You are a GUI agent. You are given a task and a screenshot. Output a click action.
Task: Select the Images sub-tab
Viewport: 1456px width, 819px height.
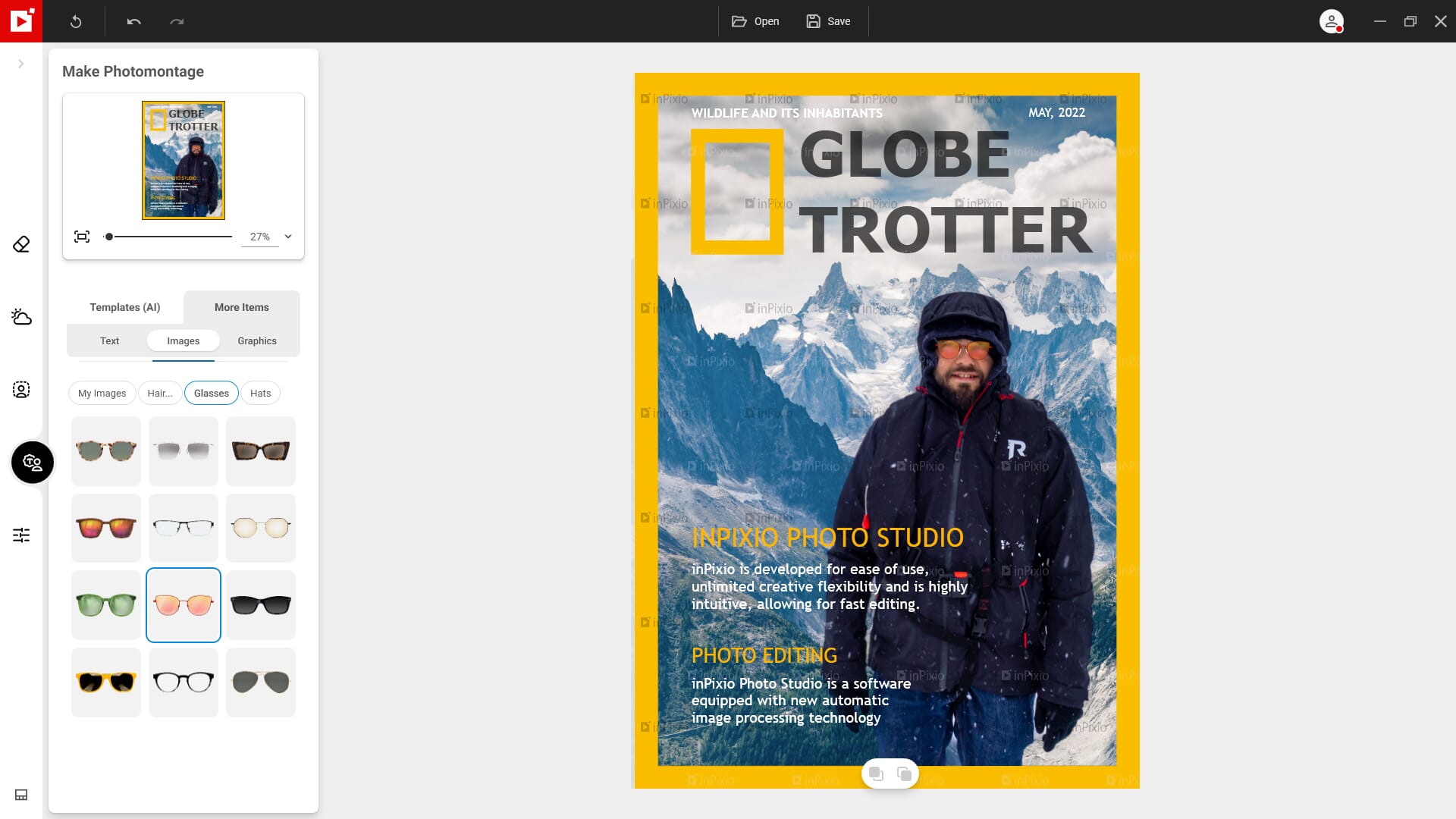[x=184, y=341]
